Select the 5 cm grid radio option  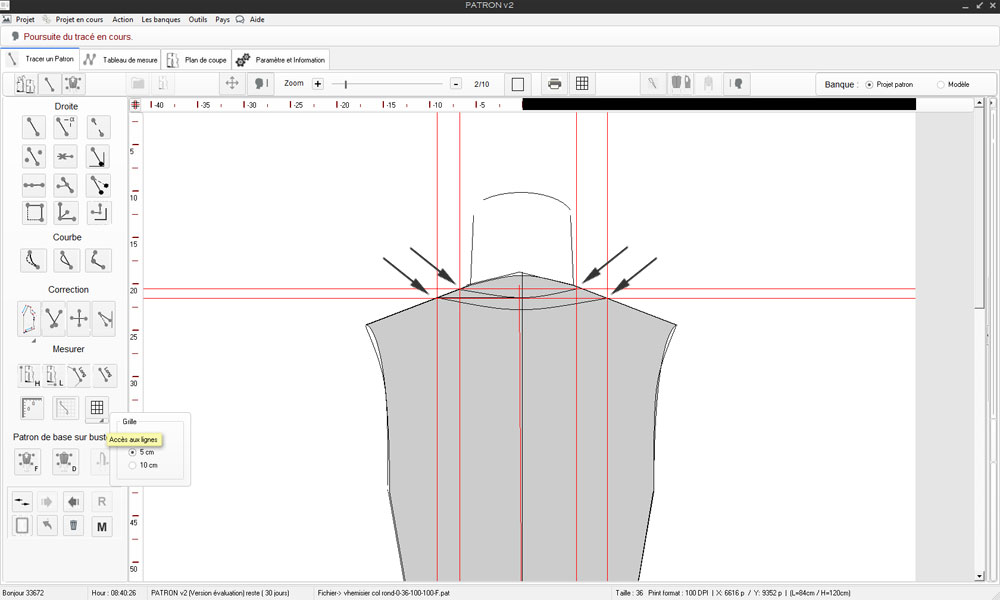click(133, 452)
